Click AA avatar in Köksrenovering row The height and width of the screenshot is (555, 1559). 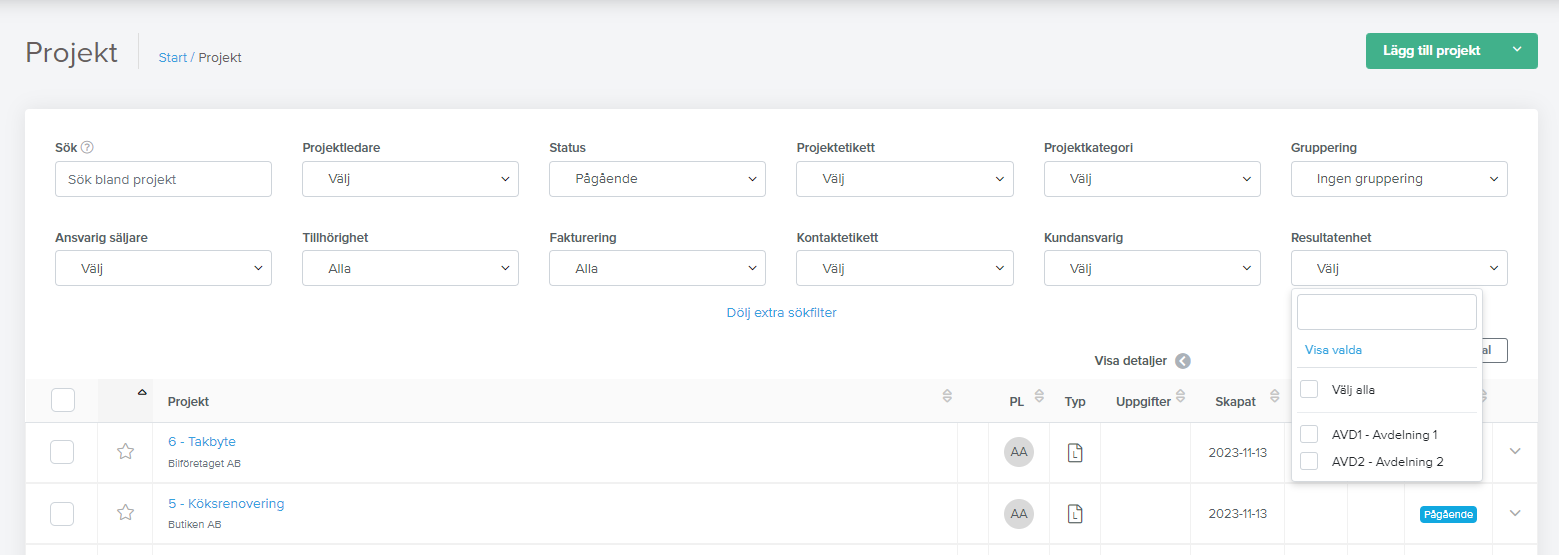tap(1019, 514)
